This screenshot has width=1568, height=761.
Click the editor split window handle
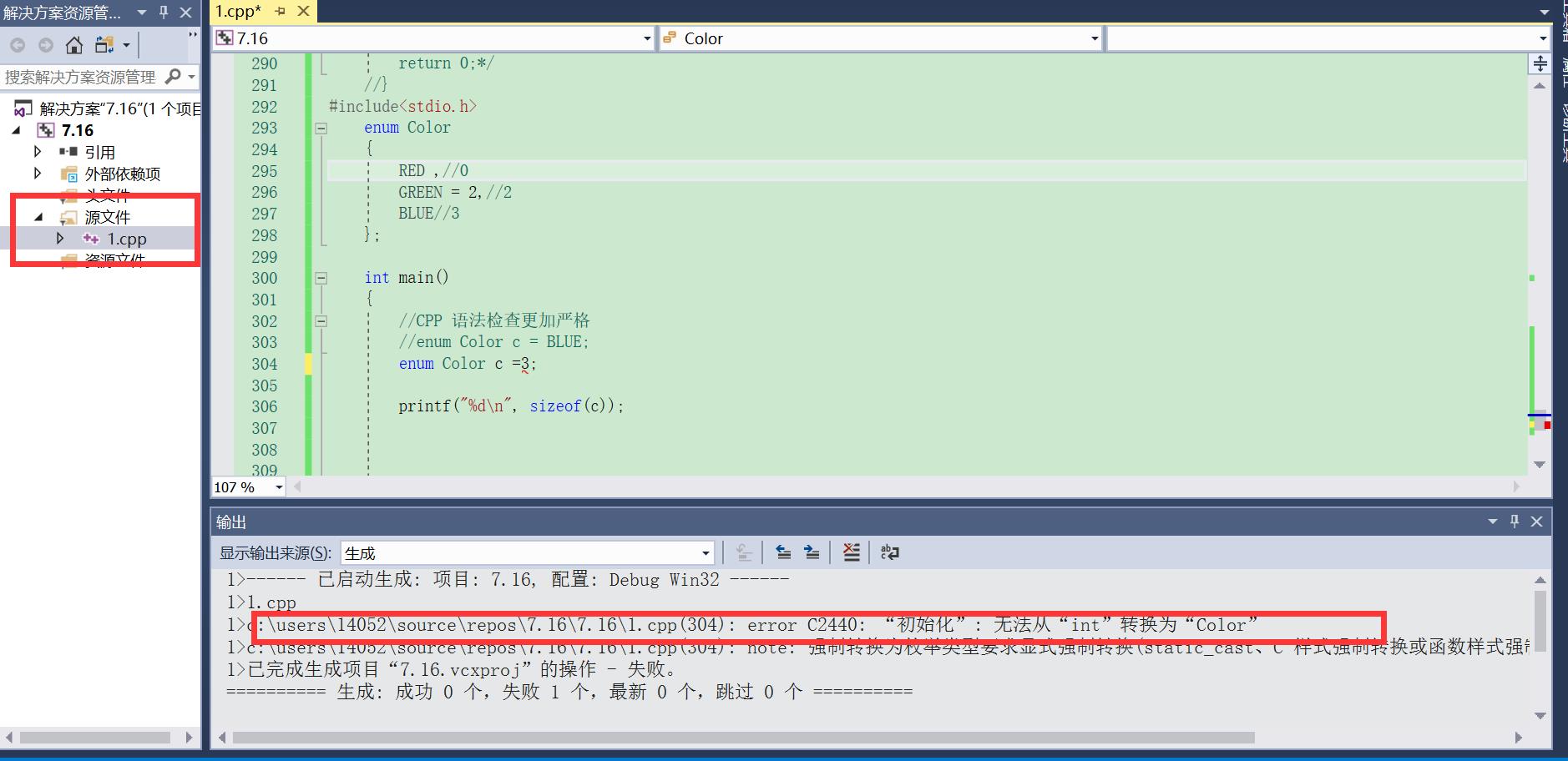tap(1540, 63)
